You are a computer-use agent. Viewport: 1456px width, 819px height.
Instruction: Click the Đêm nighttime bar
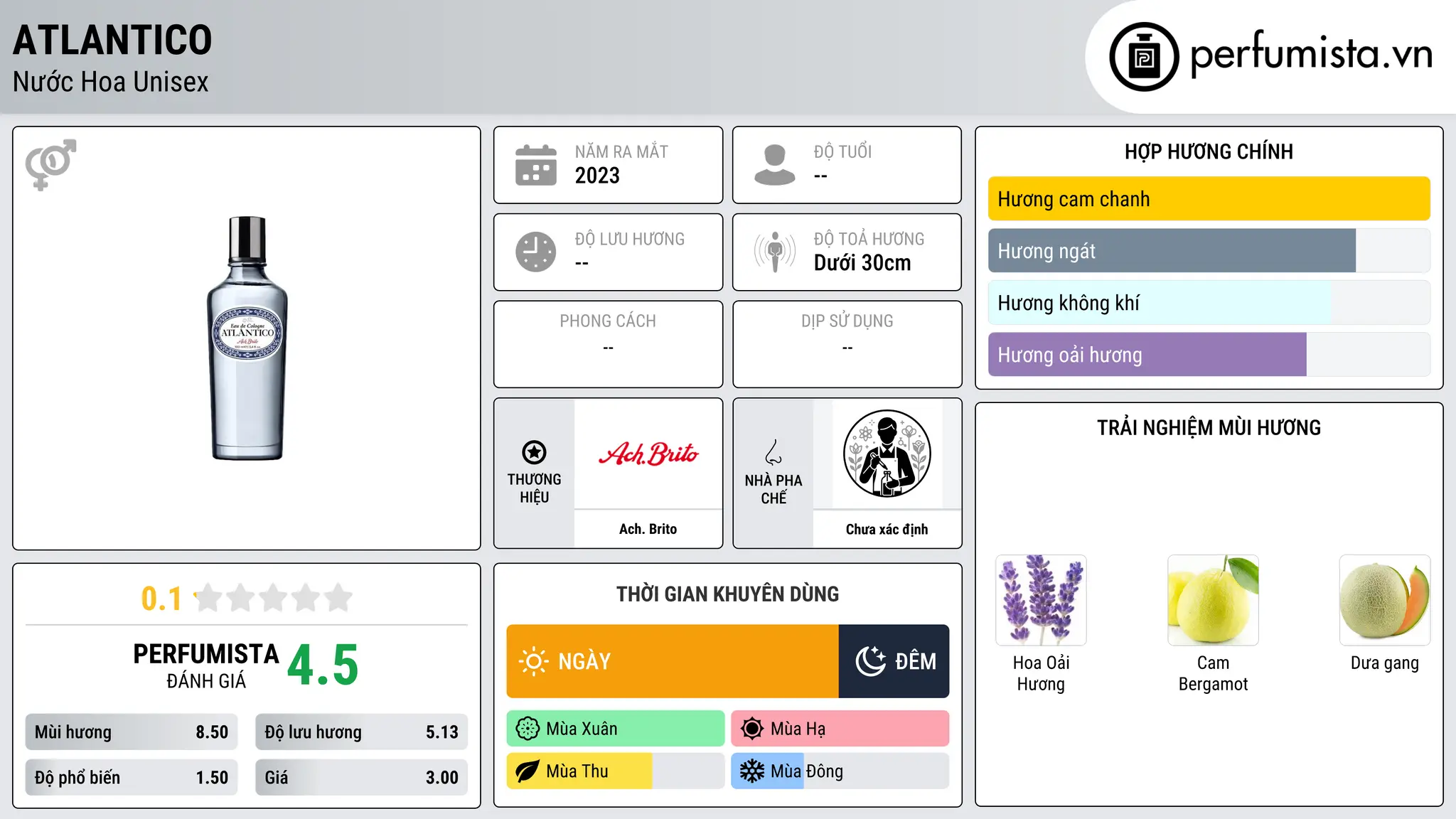(x=894, y=661)
